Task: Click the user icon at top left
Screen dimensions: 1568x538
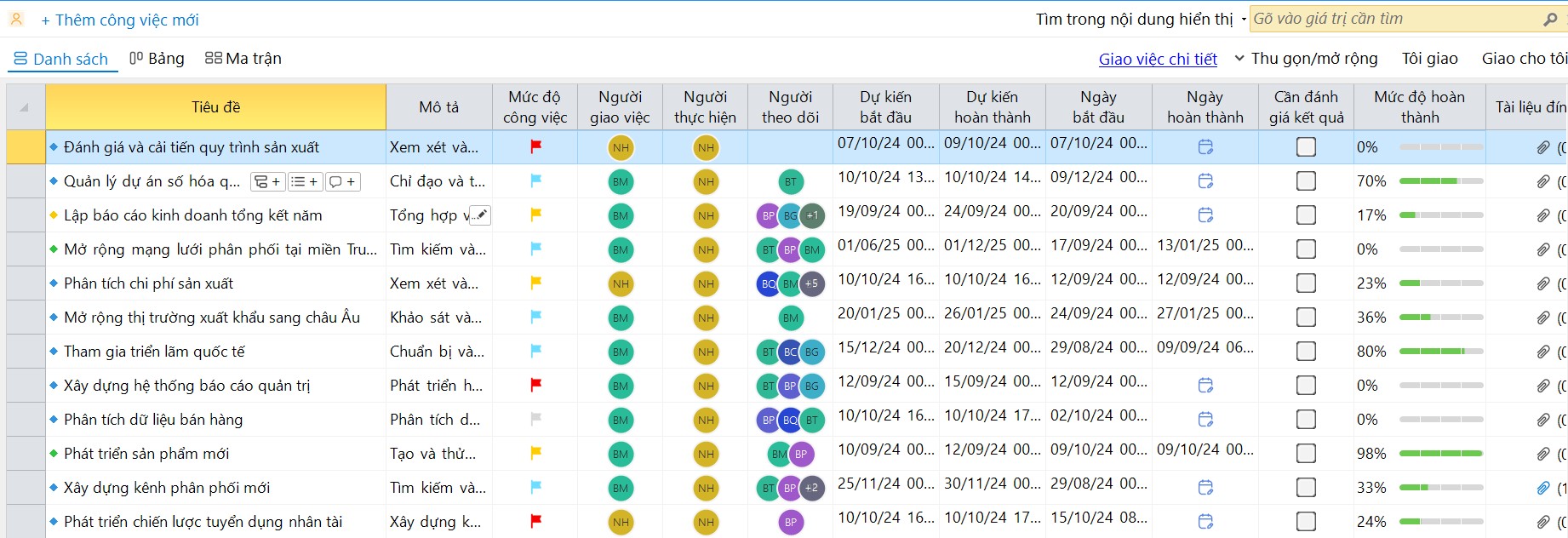Action: coord(17,19)
